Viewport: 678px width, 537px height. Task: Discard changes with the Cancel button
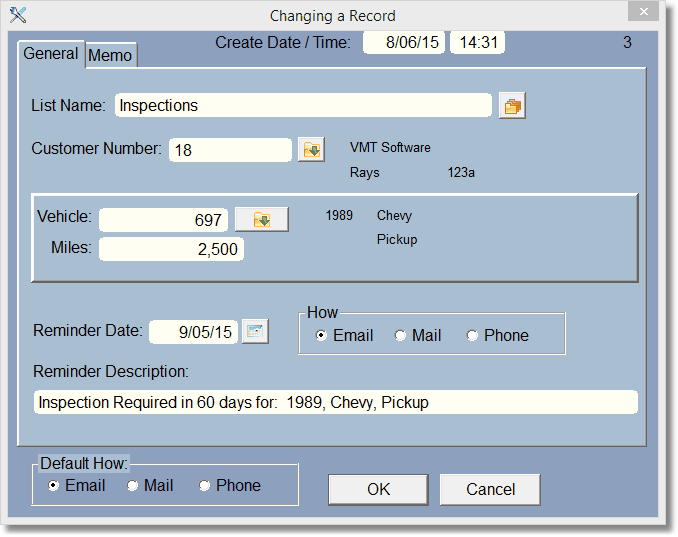490,489
